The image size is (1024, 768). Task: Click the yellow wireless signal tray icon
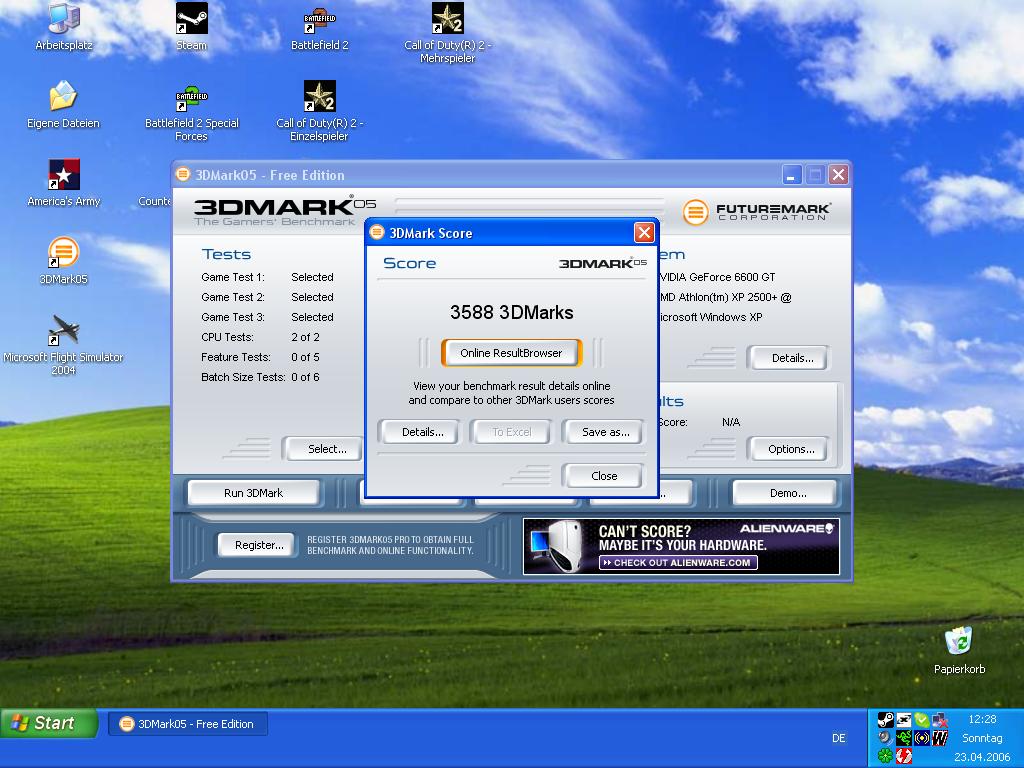(921, 738)
